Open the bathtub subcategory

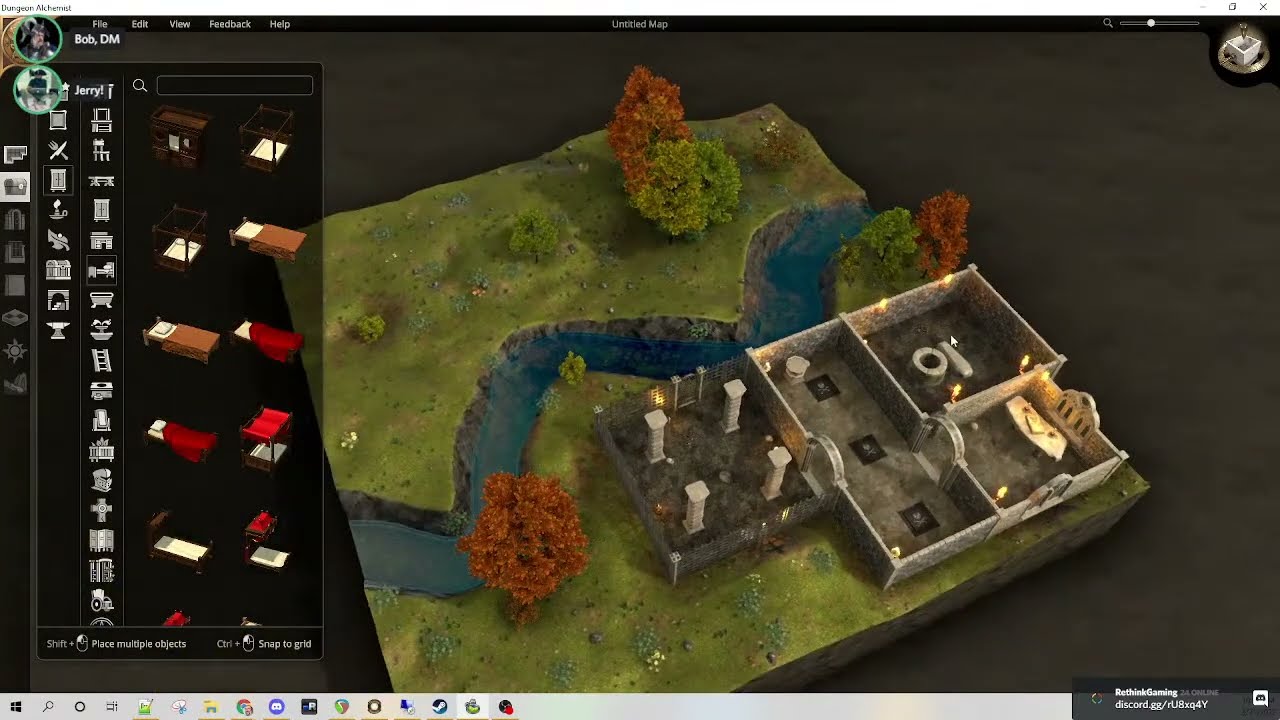101,300
